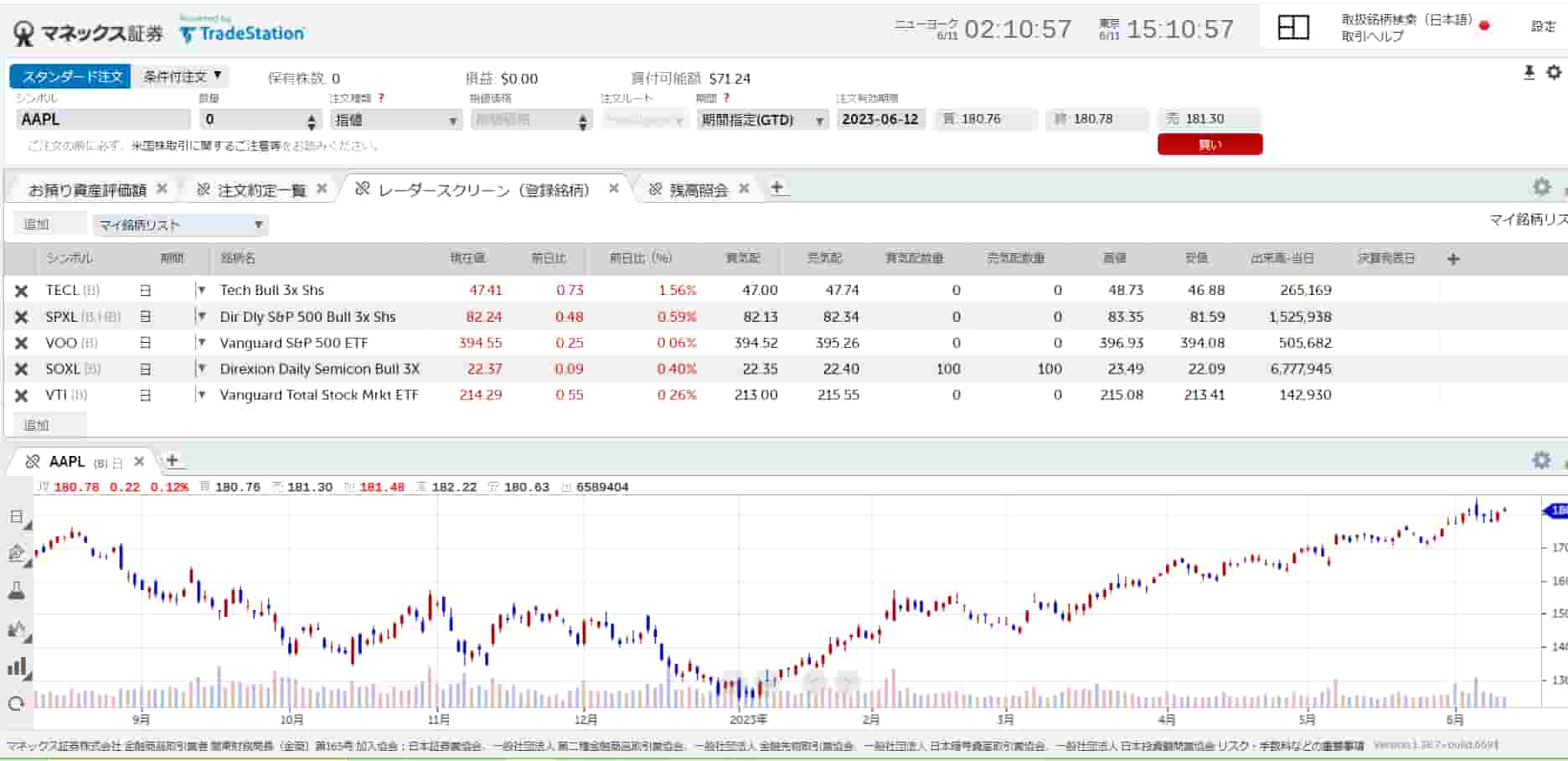Viewport: 1568px width, 761px height.
Task: Open chart panel gear settings
Action: 1542,460
